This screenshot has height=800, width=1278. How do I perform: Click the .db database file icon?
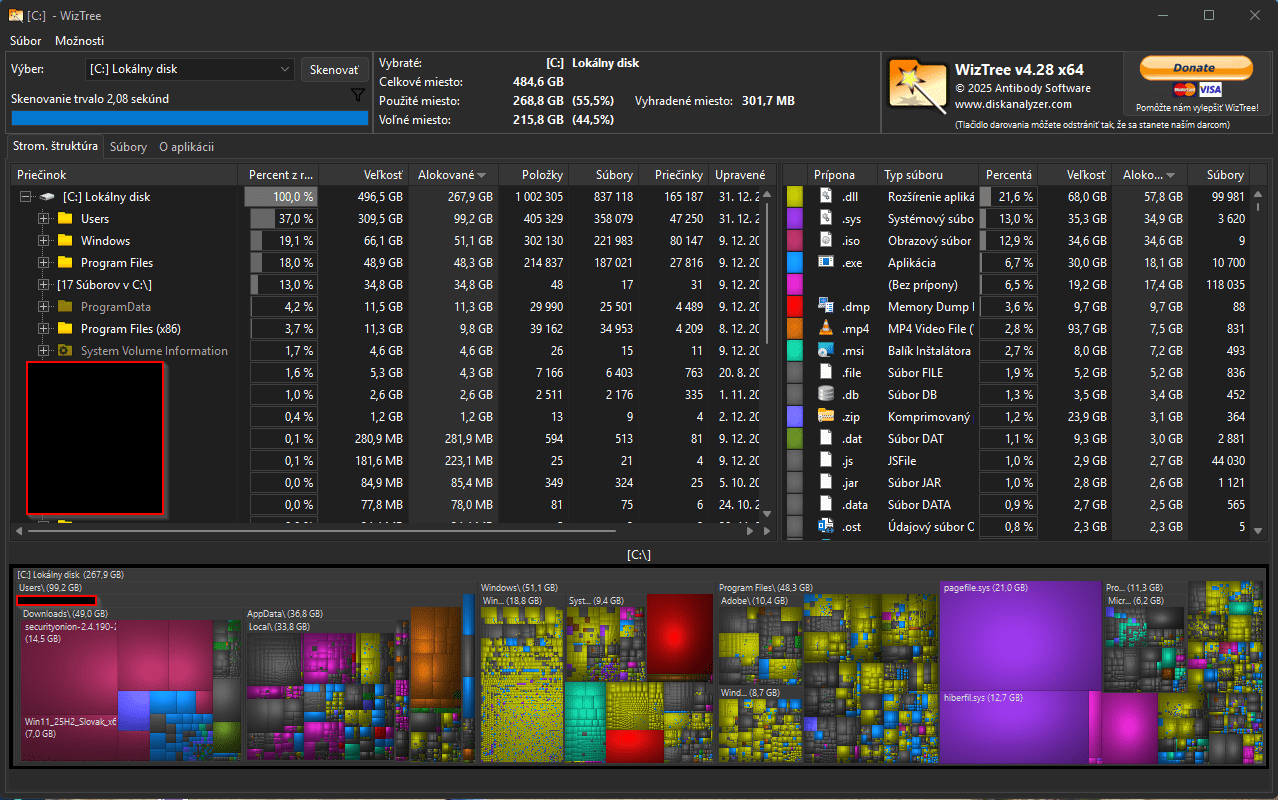(x=826, y=394)
